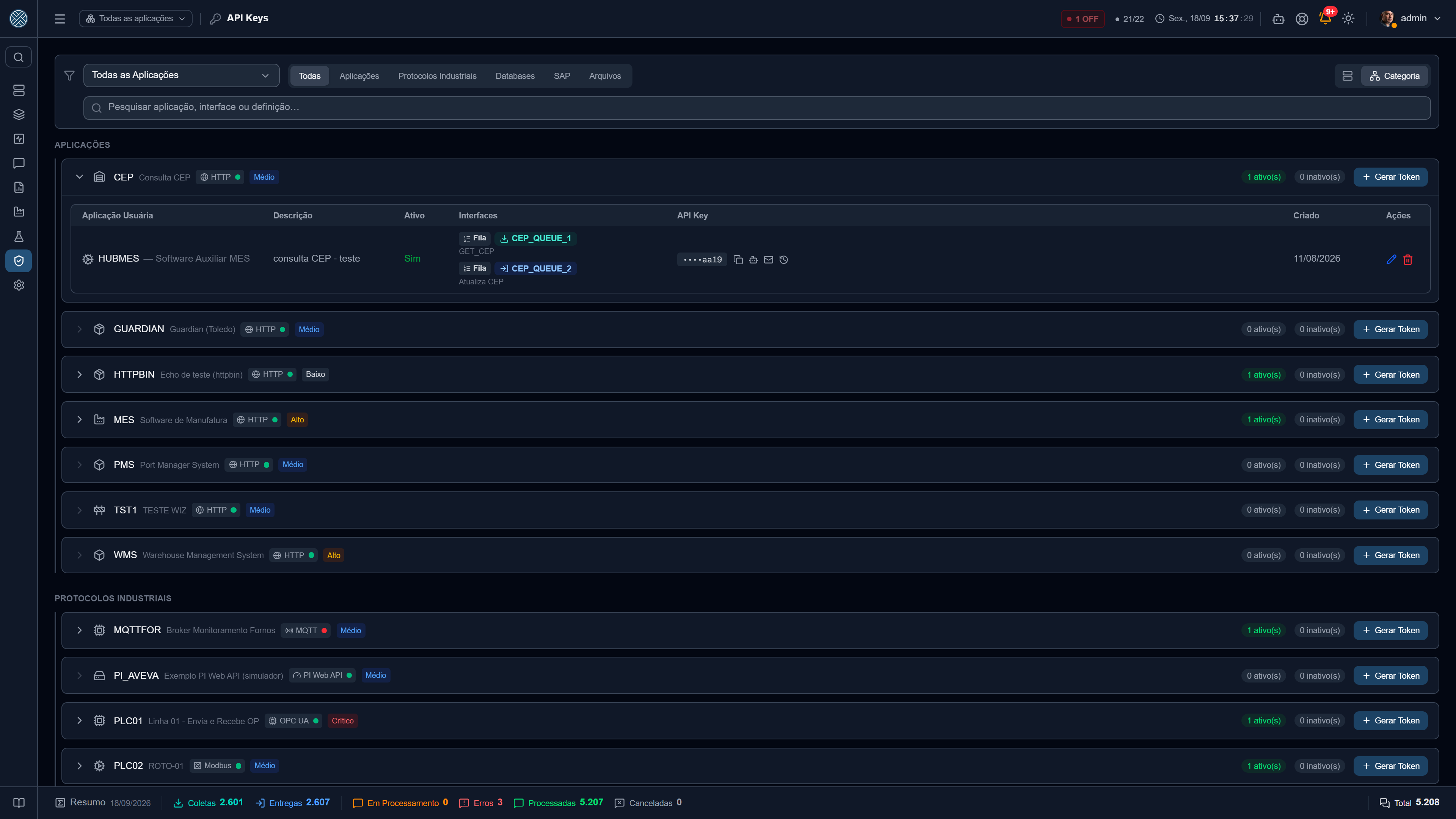Open history icon beside the aa19 key
This screenshot has width=1456, height=819.
pos(783,259)
